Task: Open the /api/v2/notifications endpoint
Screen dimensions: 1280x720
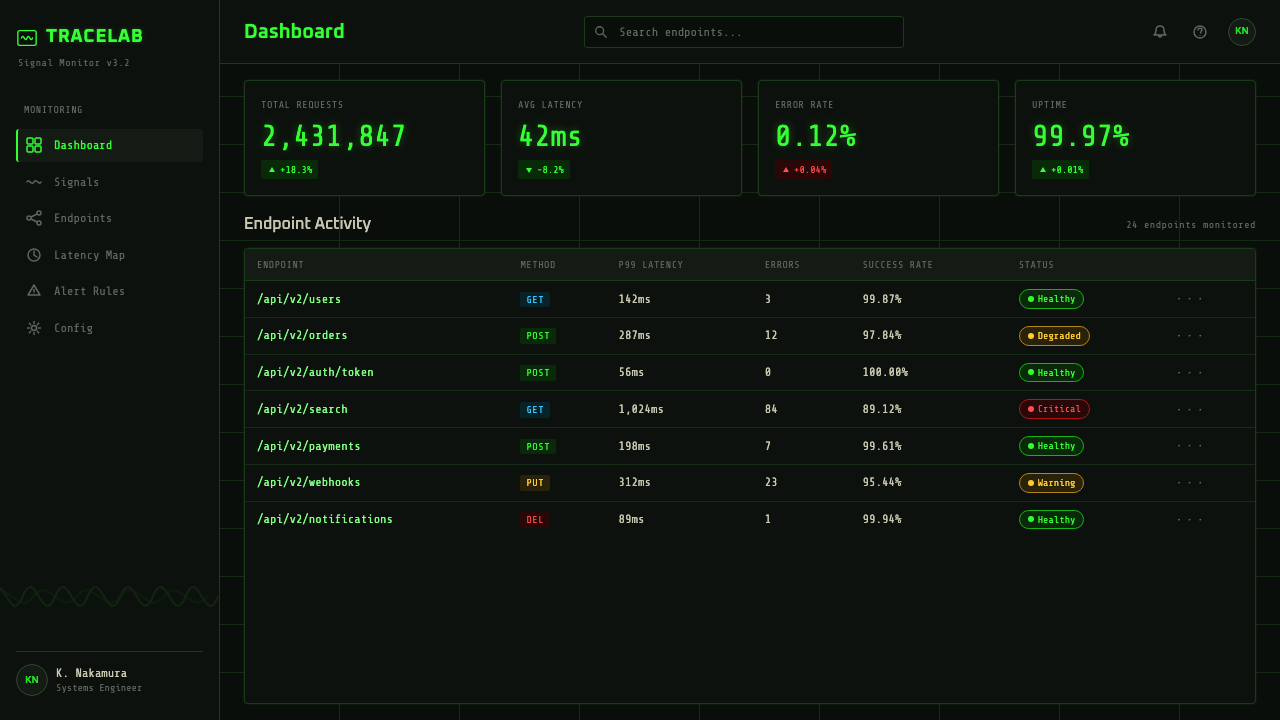Action: [325, 519]
